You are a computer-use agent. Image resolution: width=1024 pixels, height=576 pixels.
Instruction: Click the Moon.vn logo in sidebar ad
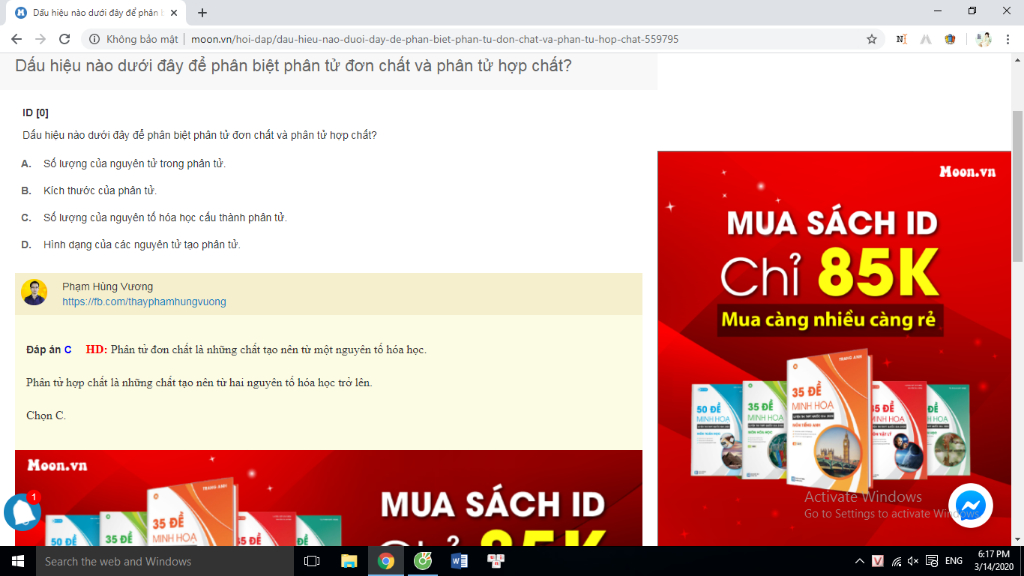click(967, 172)
